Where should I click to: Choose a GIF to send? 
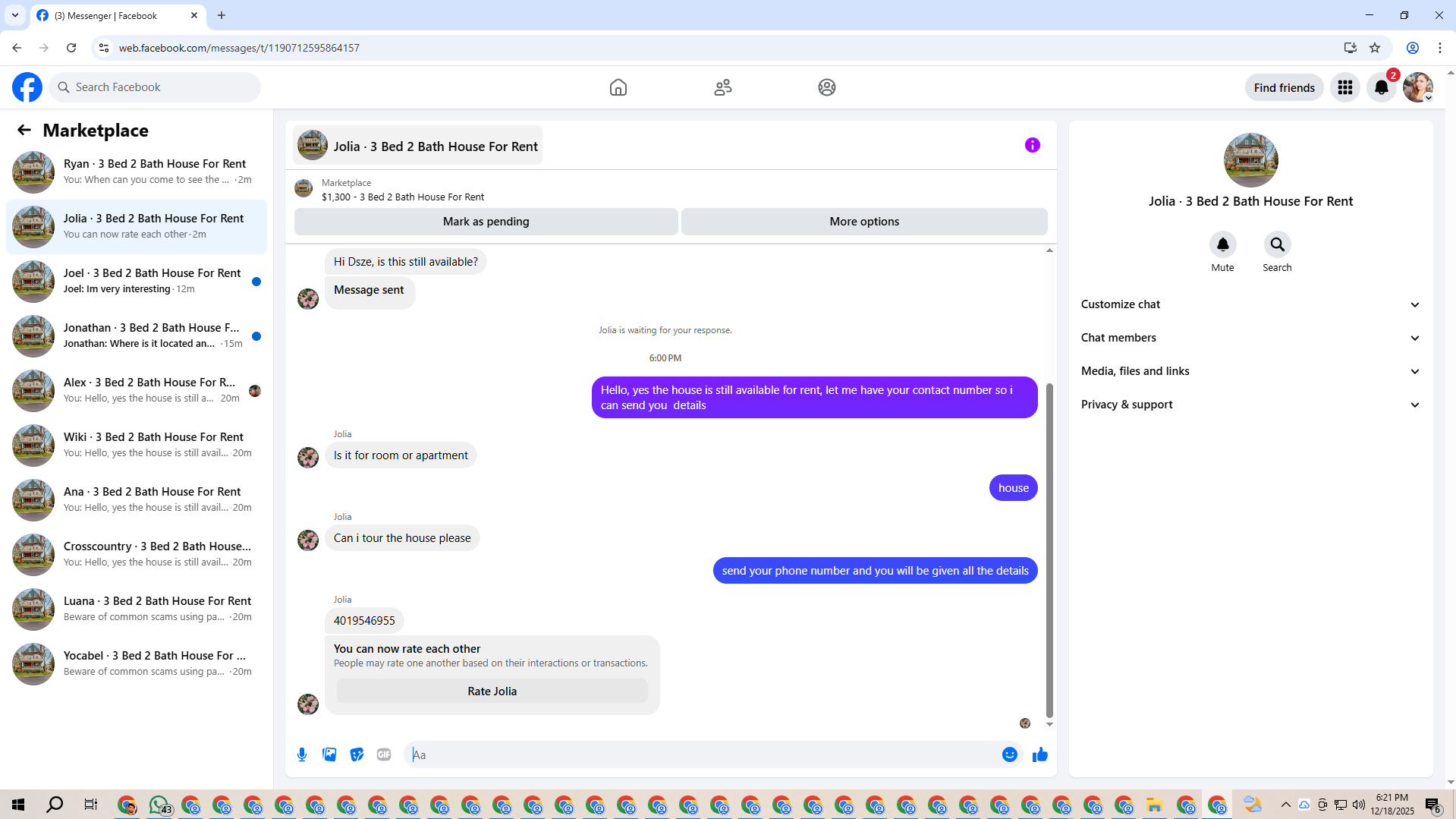click(384, 754)
